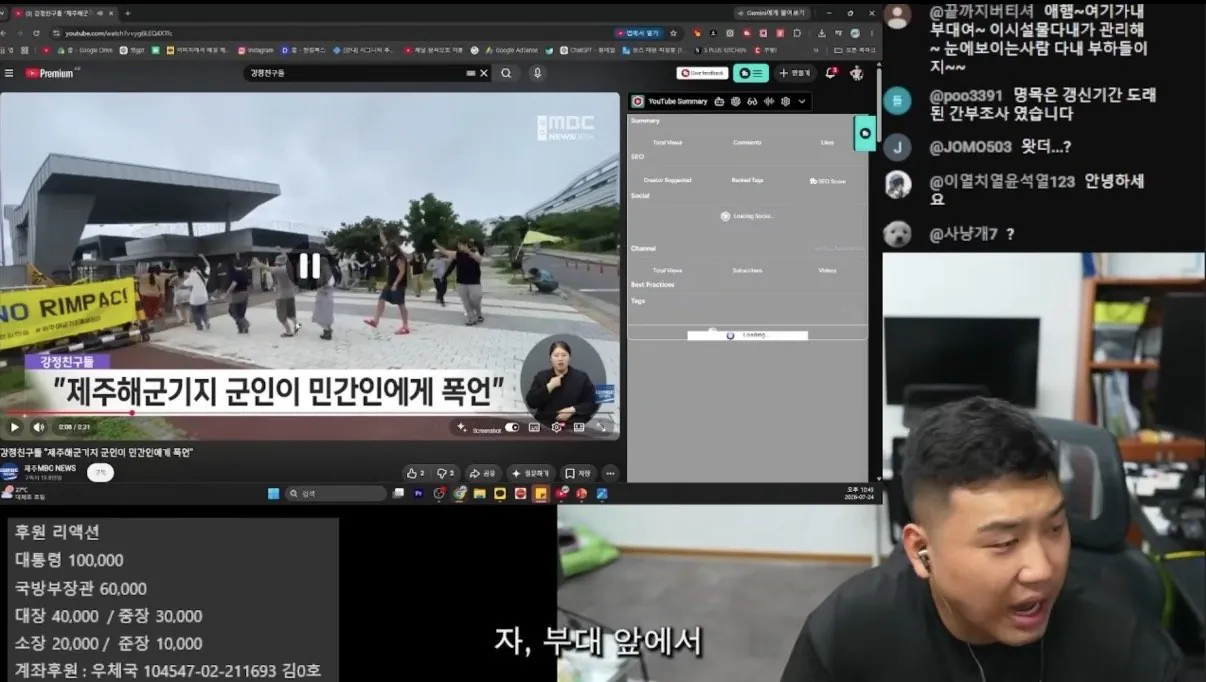Like the video with thumbs up
This screenshot has height=682, width=1206.
[415, 473]
